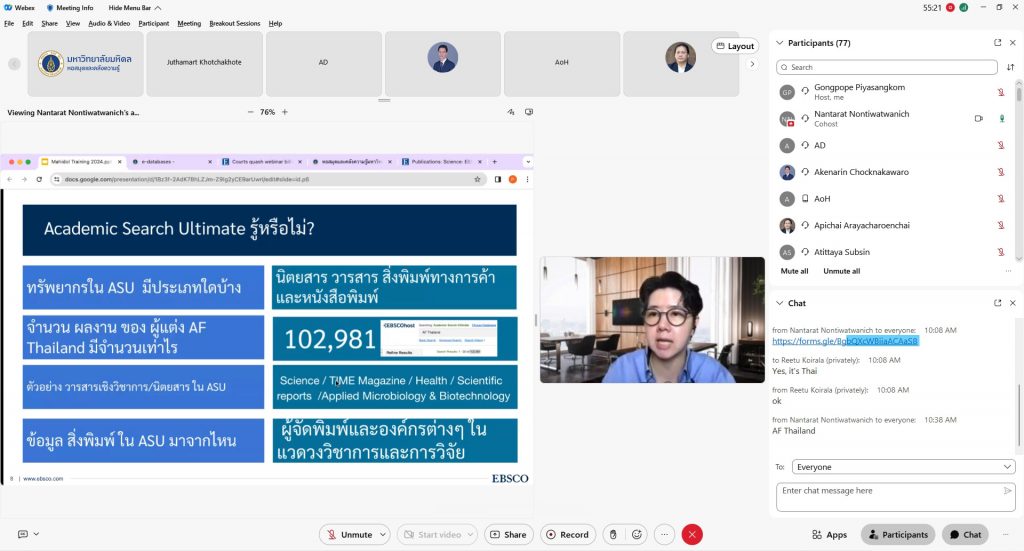The image size is (1024, 551).
Task: Open the chat recipient Everyone dropdown
Action: [903, 467]
